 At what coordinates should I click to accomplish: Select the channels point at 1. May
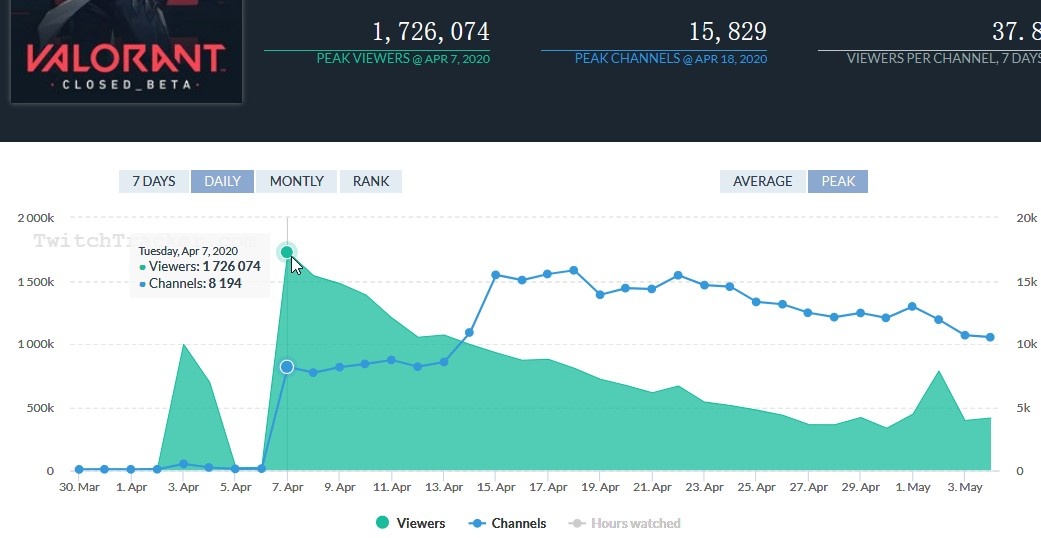click(912, 307)
